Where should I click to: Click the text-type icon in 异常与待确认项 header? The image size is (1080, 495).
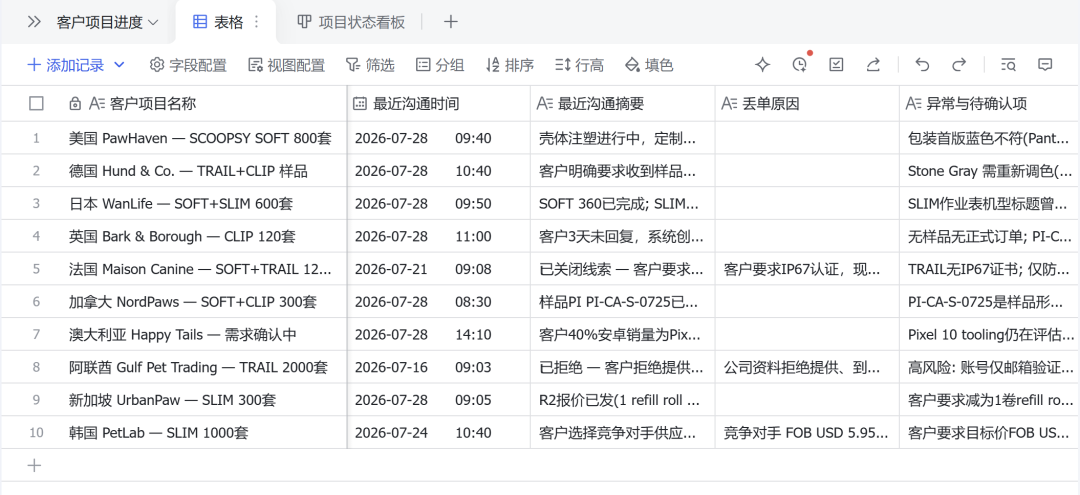(x=914, y=103)
